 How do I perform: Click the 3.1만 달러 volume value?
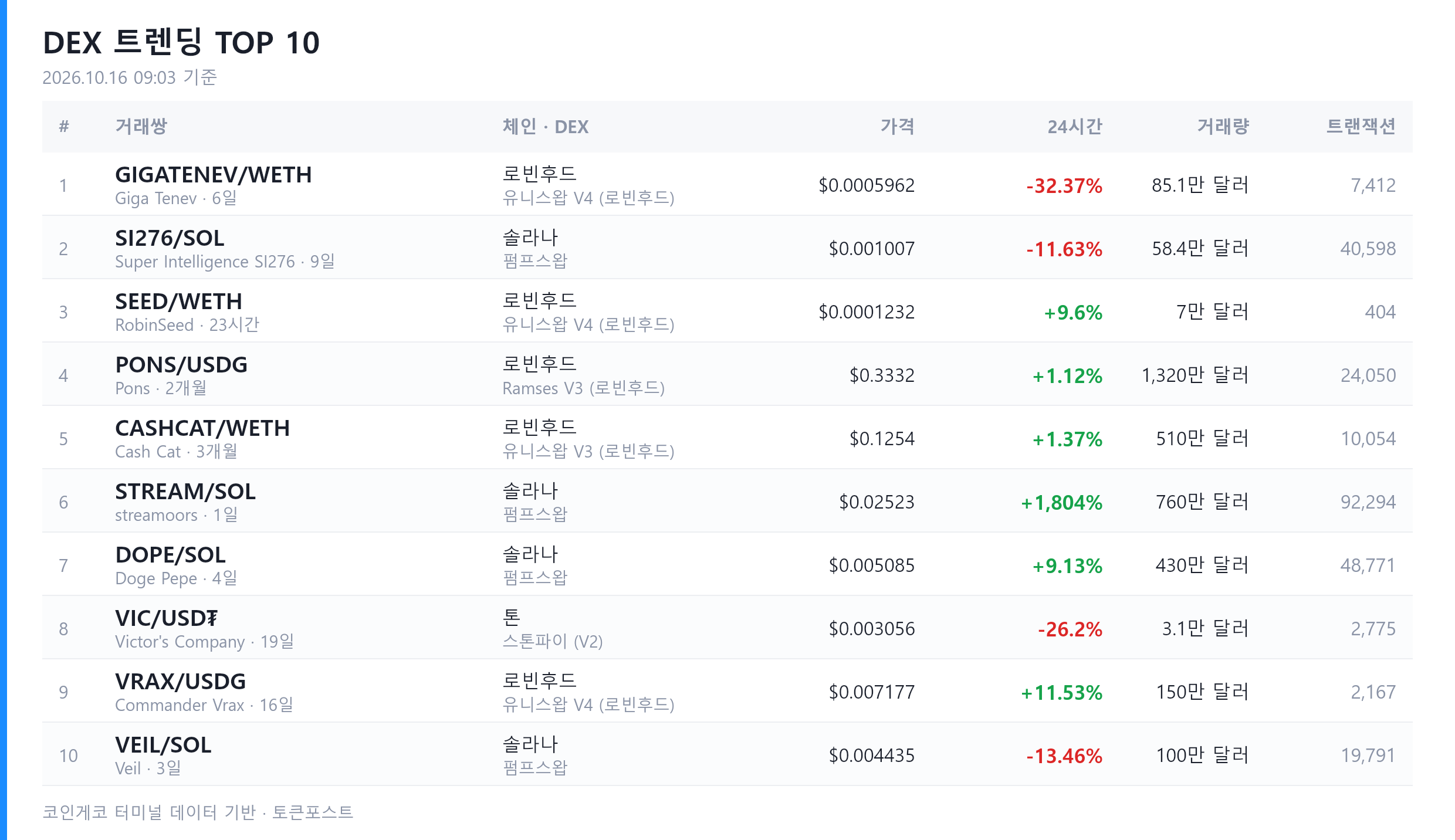(1206, 629)
